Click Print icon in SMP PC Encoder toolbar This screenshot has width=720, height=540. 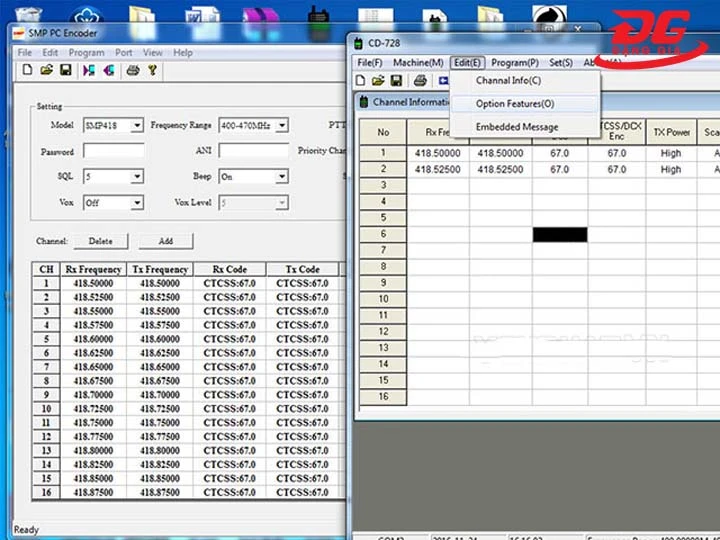pos(133,70)
